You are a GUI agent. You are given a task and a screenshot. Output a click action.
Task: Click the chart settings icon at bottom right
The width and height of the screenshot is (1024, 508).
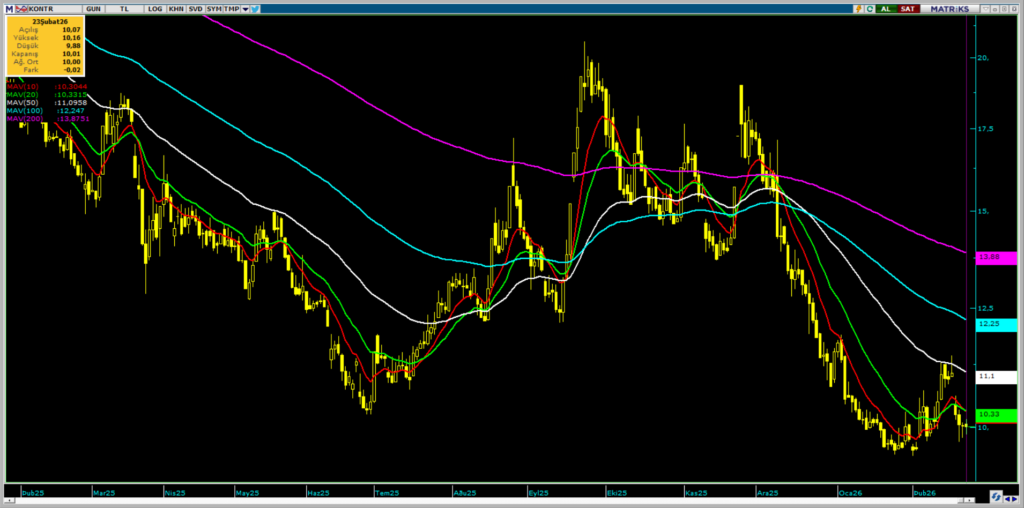[996, 496]
